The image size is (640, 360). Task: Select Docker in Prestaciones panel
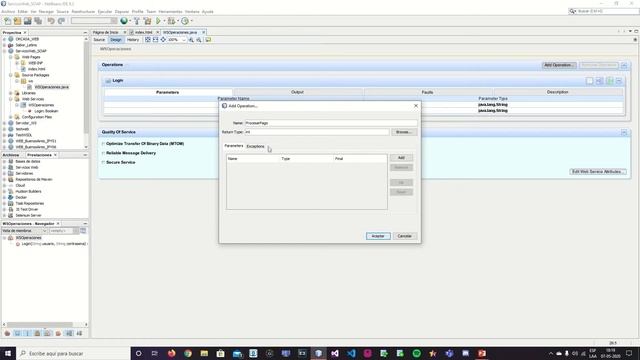coord(21,198)
